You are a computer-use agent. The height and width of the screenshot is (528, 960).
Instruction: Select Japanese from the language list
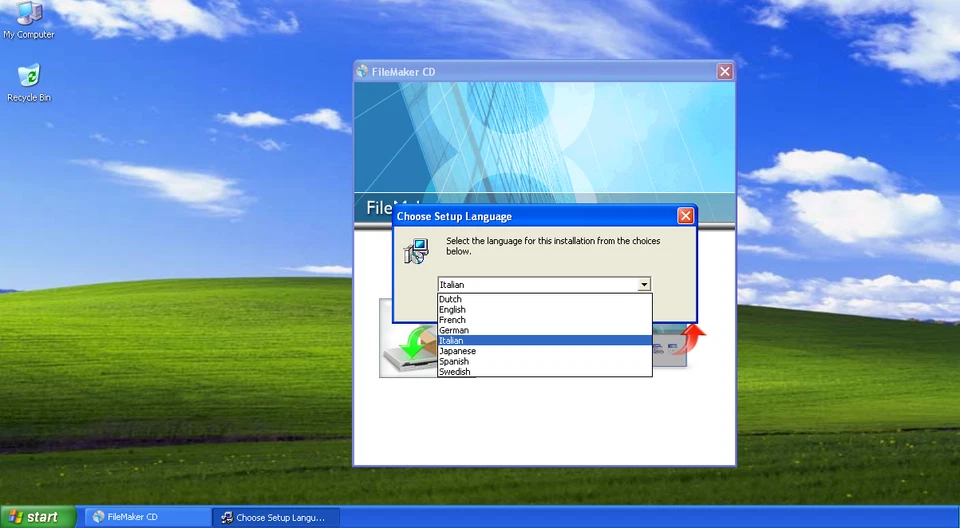[x=545, y=351]
